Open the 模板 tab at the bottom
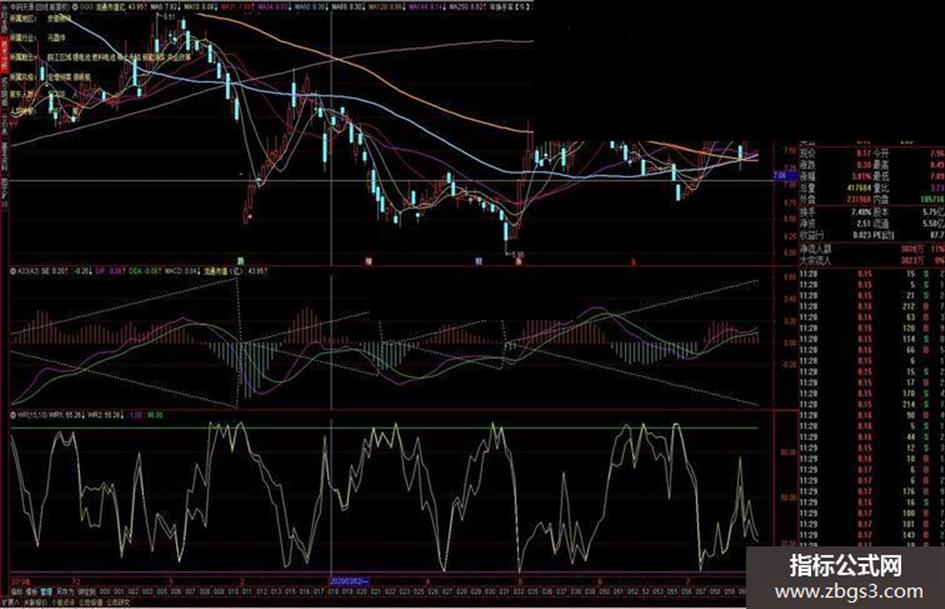The height and width of the screenshot is (609, 945). tap(30, 592)
